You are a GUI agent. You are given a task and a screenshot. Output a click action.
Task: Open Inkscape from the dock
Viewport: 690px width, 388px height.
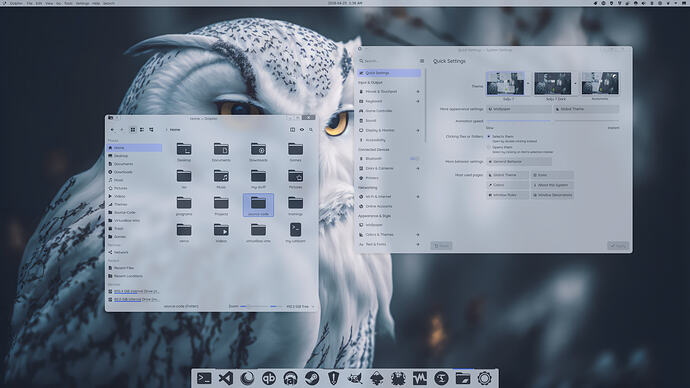pos(377,378)
